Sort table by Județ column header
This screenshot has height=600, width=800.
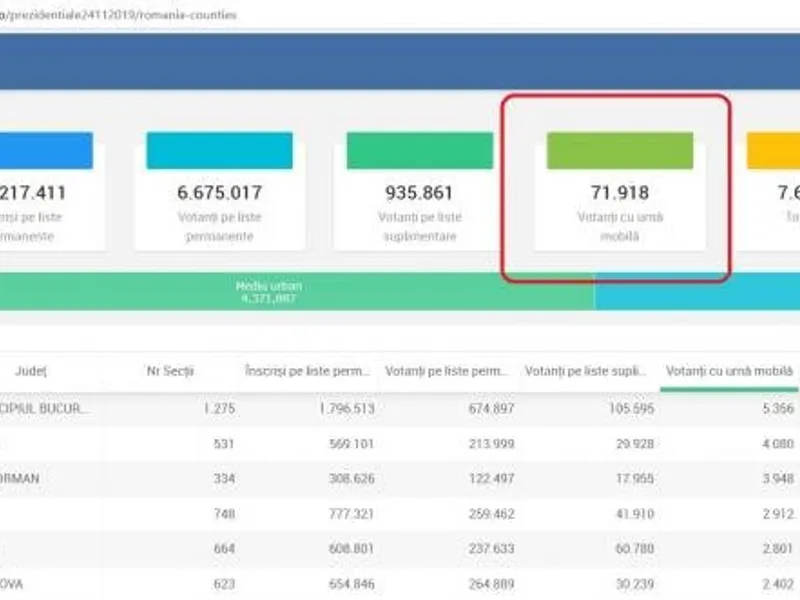click(x=31, y=371)
